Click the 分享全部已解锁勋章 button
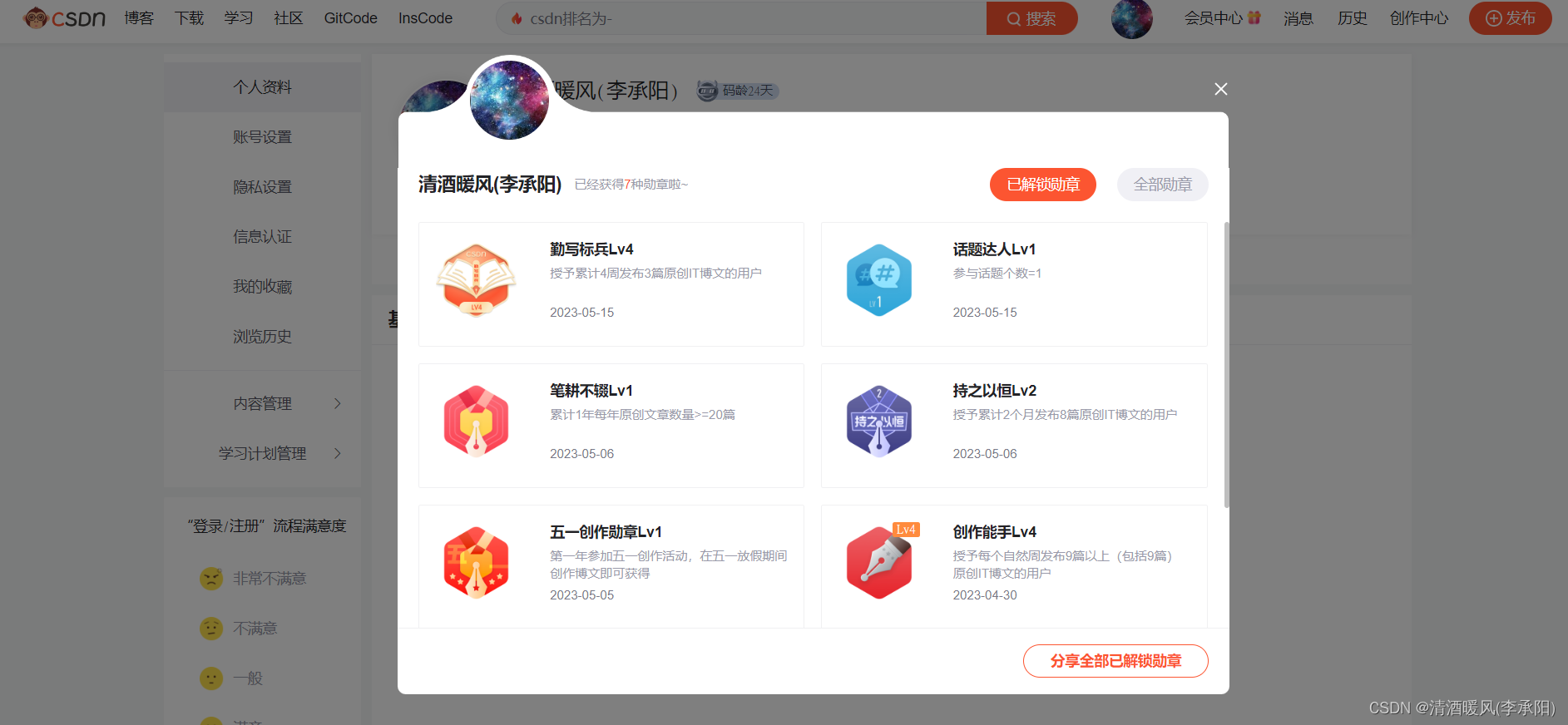This screenshot has width=1568, height=725. click(1115, 661)
